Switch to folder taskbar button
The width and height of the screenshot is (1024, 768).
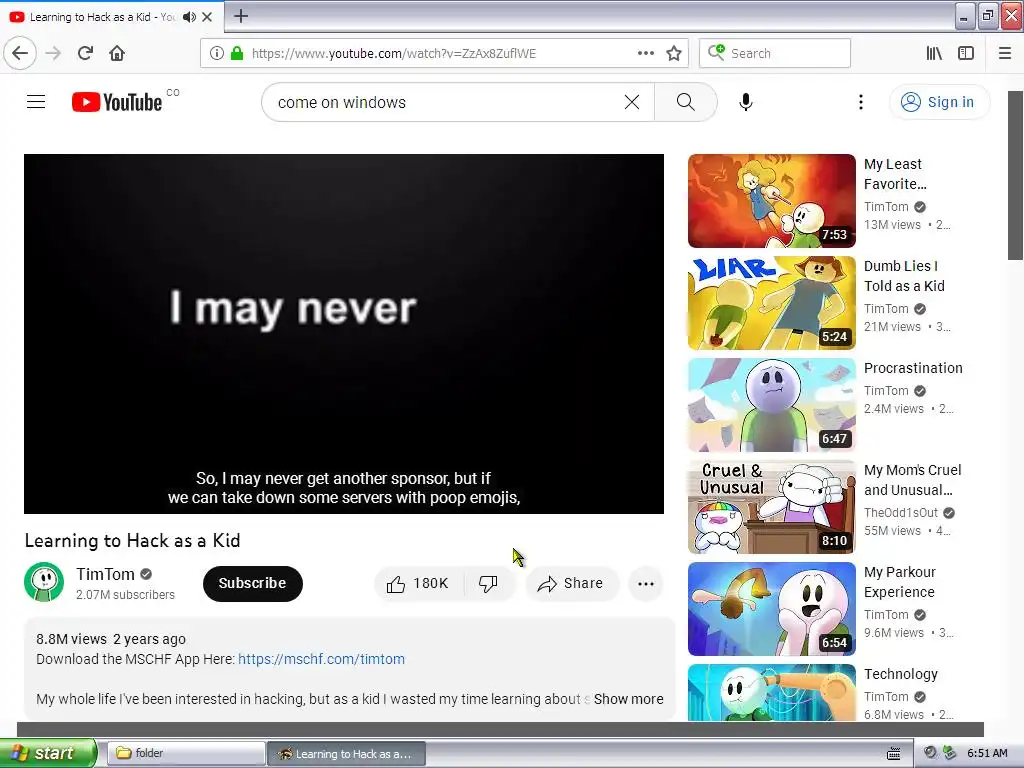[x=185, y=753]
